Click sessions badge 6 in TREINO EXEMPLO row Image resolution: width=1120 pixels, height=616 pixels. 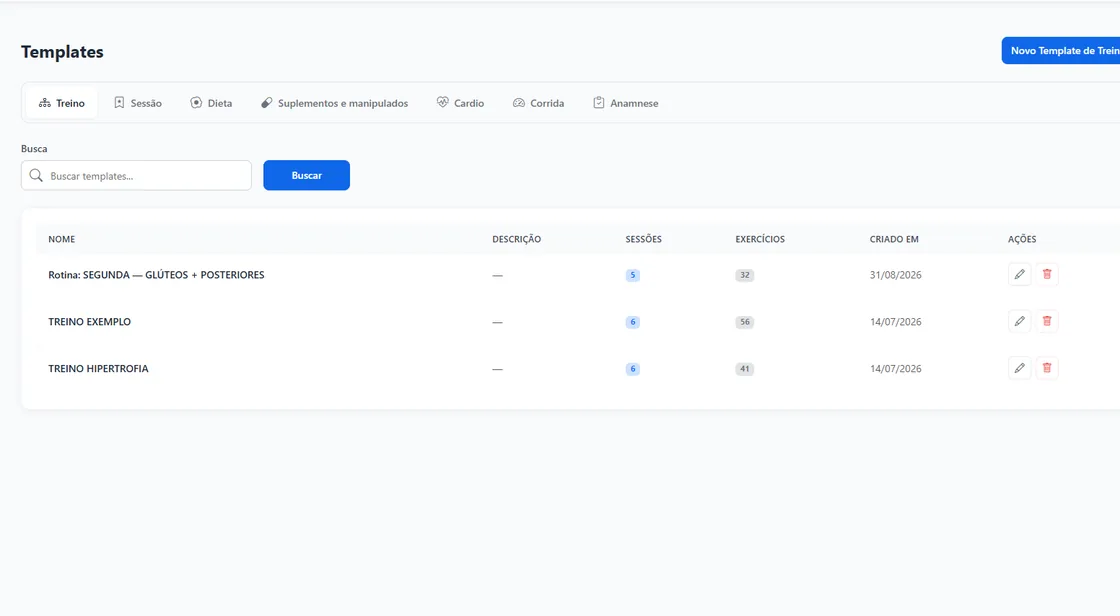point(633,322)
